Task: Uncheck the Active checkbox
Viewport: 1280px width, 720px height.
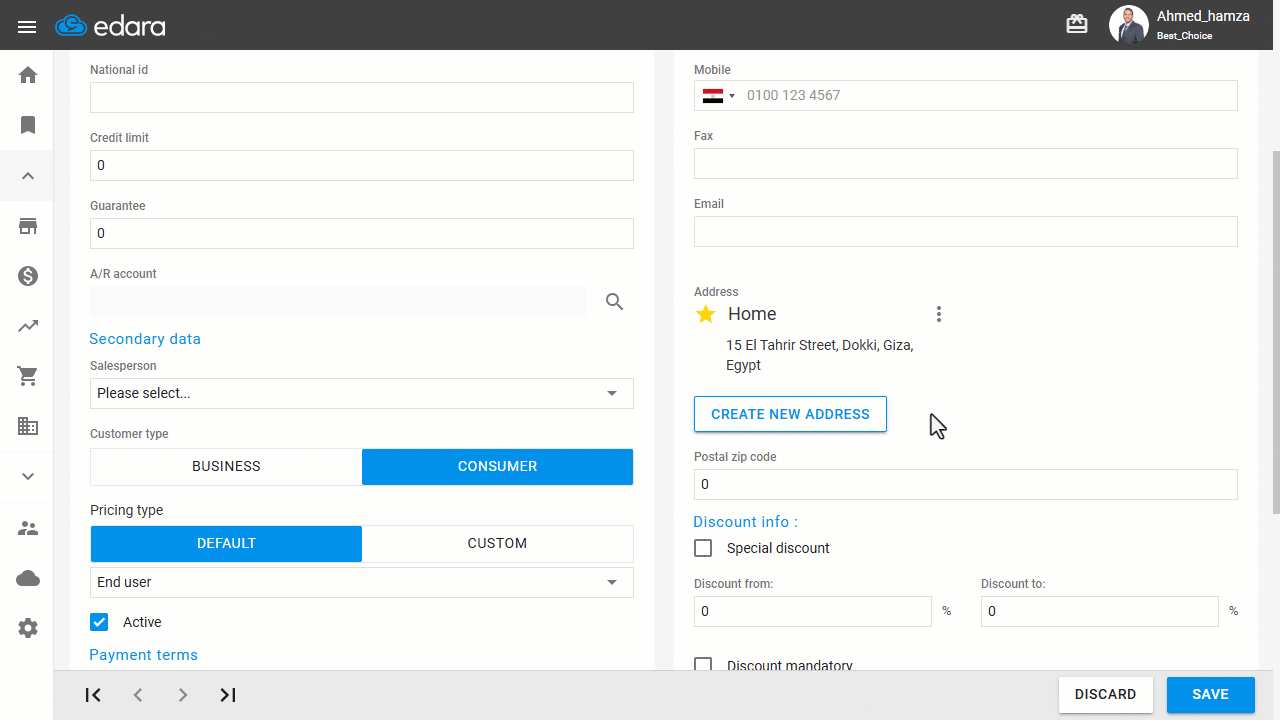Action: tap(99, 622)
